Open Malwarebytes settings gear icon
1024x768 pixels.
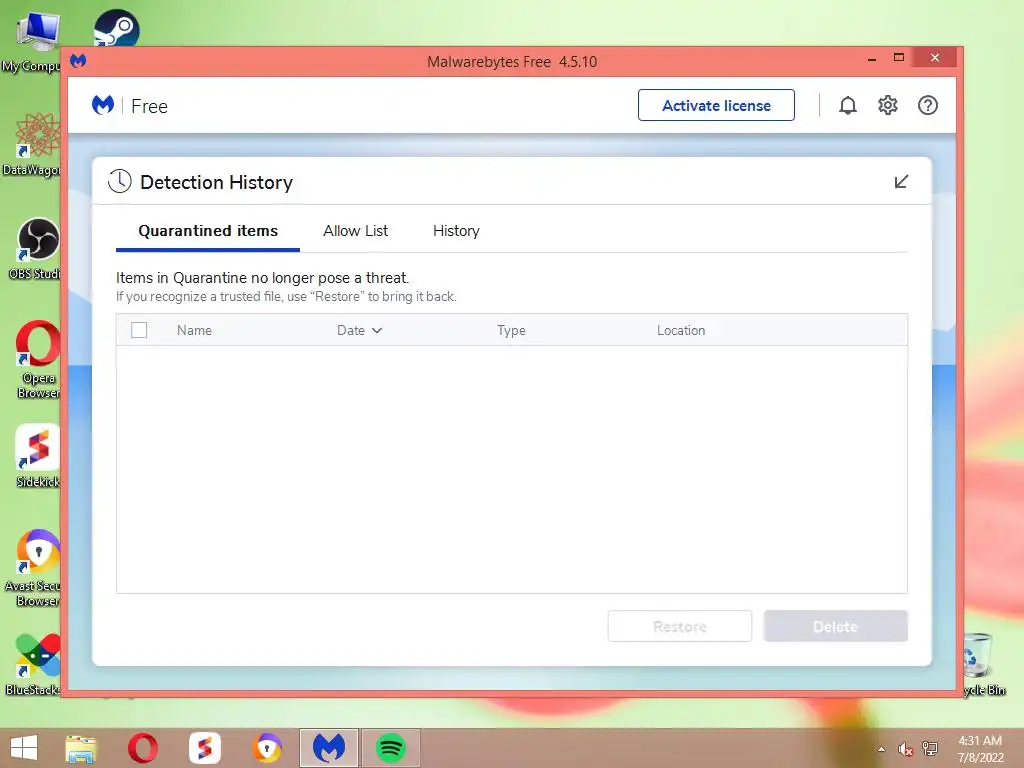[x=888, y=105]
